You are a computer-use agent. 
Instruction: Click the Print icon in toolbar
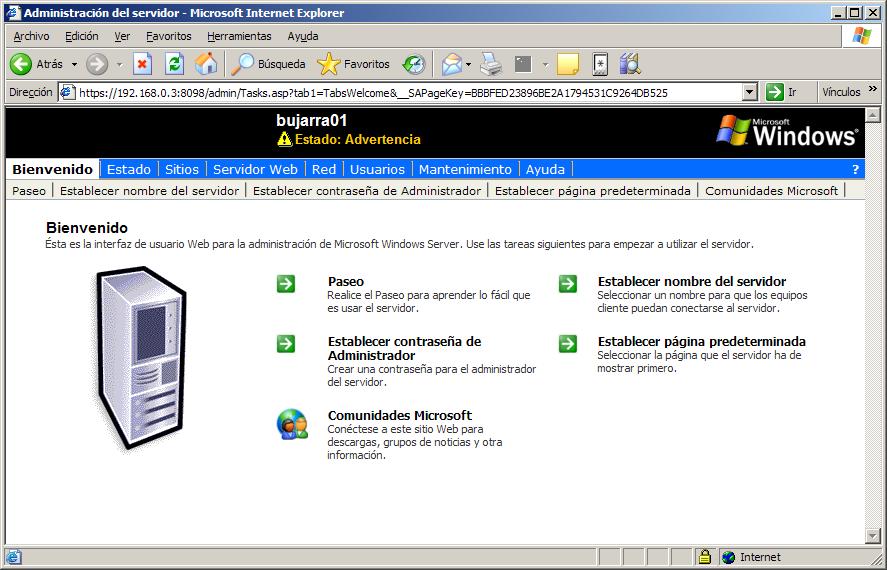tap(491, 64)
